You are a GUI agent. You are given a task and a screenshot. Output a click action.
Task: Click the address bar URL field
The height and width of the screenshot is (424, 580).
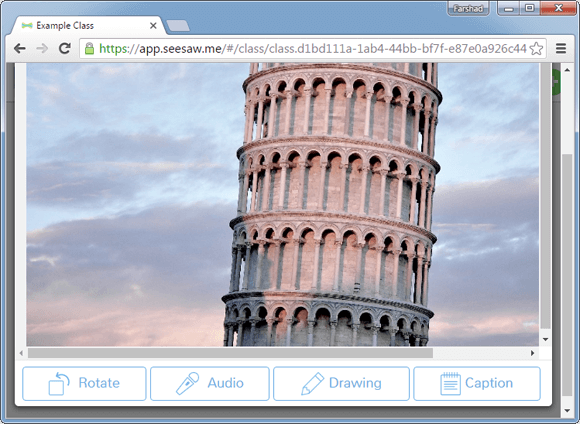pyautogui.click(x=313, y=48)
